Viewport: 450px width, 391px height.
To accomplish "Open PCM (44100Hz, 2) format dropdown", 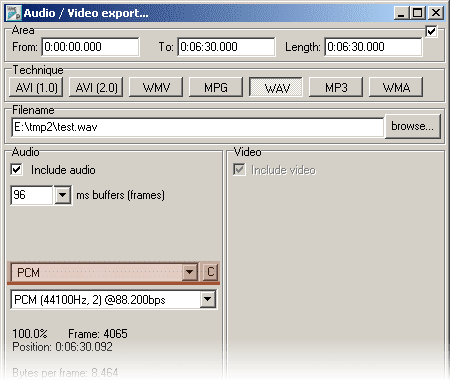I will click(208, 299).
